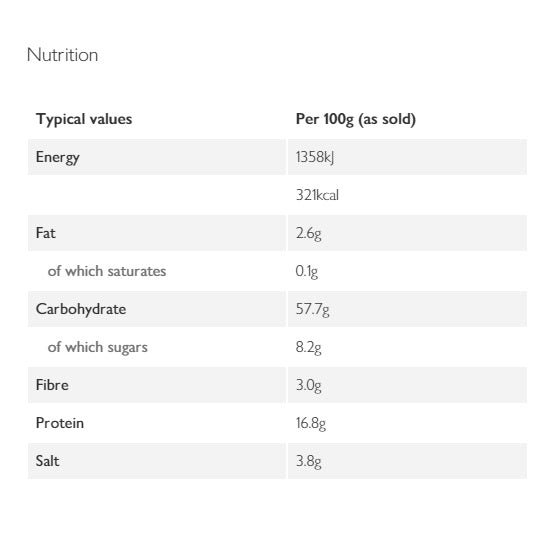Select the 3.8g salt value
Image resolution: width=560 pixels, height=560 pixels.
point(309,462)
